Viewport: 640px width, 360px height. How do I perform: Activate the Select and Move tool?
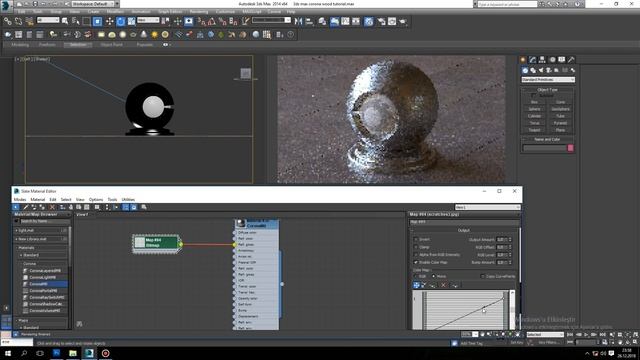click(109, 21)
